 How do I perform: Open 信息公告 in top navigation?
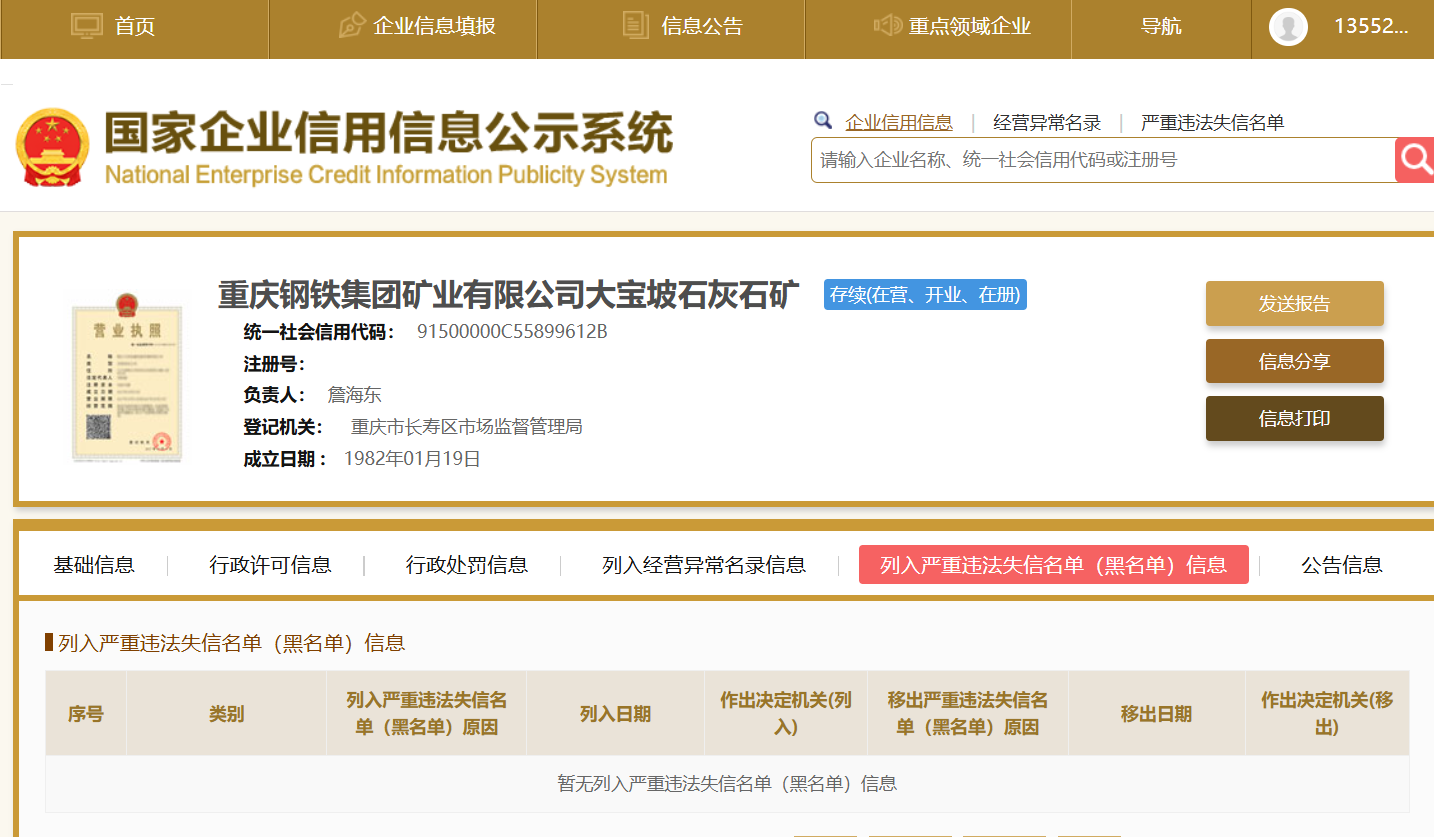tap(702, 26)
